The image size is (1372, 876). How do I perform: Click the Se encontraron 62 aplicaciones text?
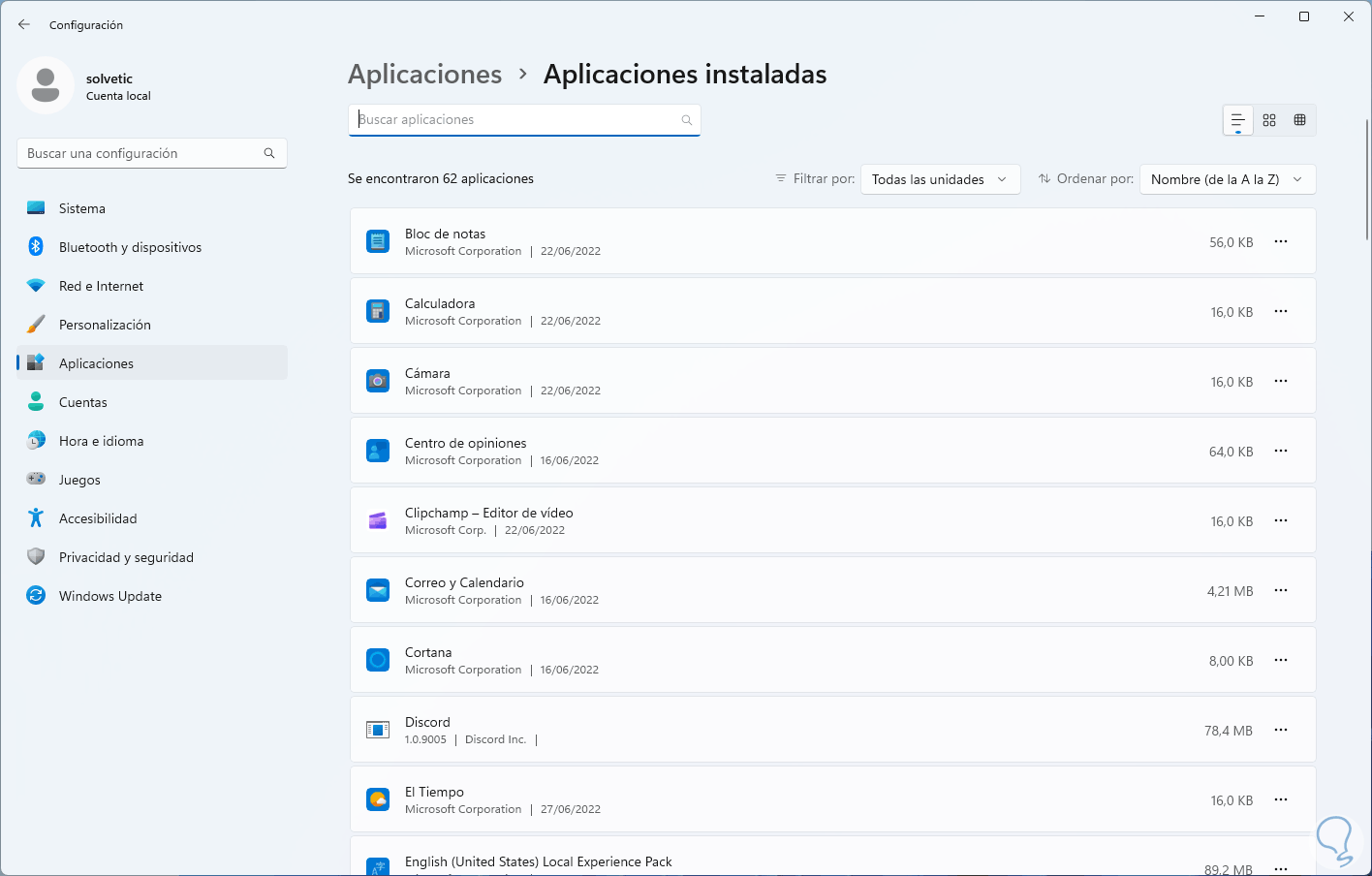pos(441,178)
